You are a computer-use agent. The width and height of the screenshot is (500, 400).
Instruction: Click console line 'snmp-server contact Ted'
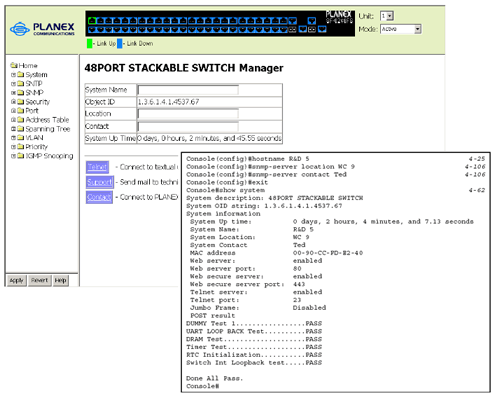tap(266, 174)
